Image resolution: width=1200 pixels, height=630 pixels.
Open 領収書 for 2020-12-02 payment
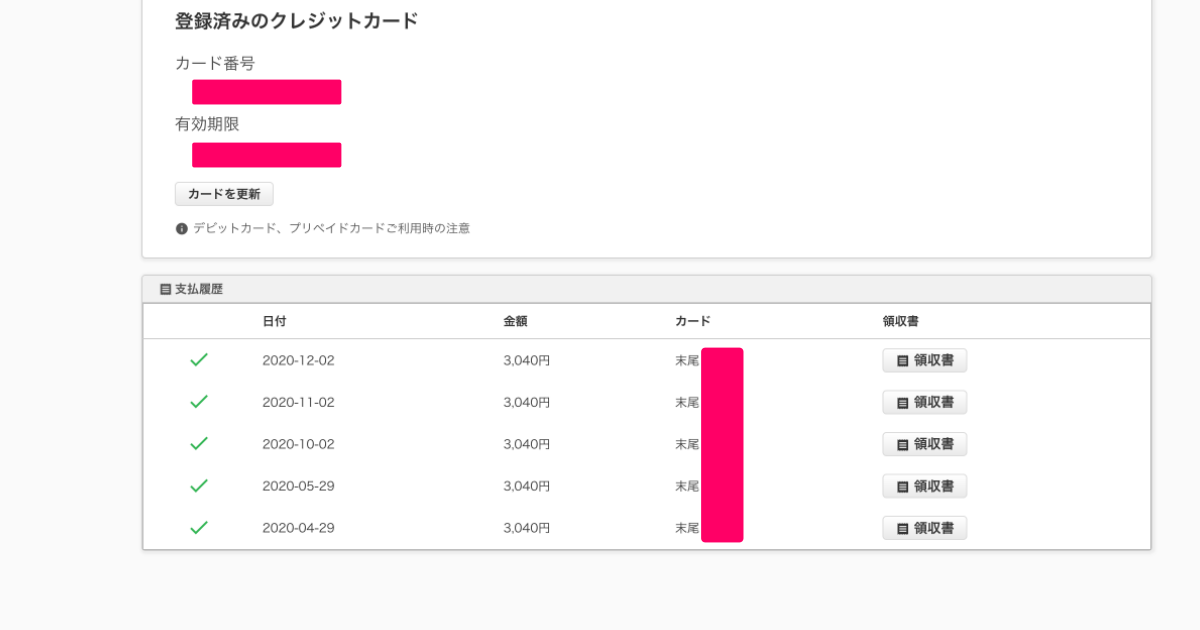coord(925,360)
